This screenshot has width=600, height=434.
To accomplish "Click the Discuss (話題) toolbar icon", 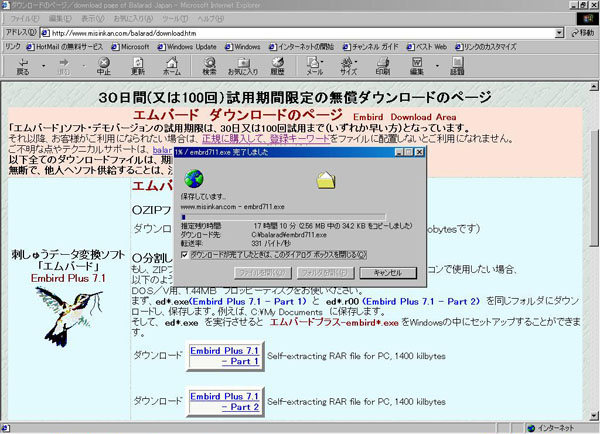I will 457,66.
